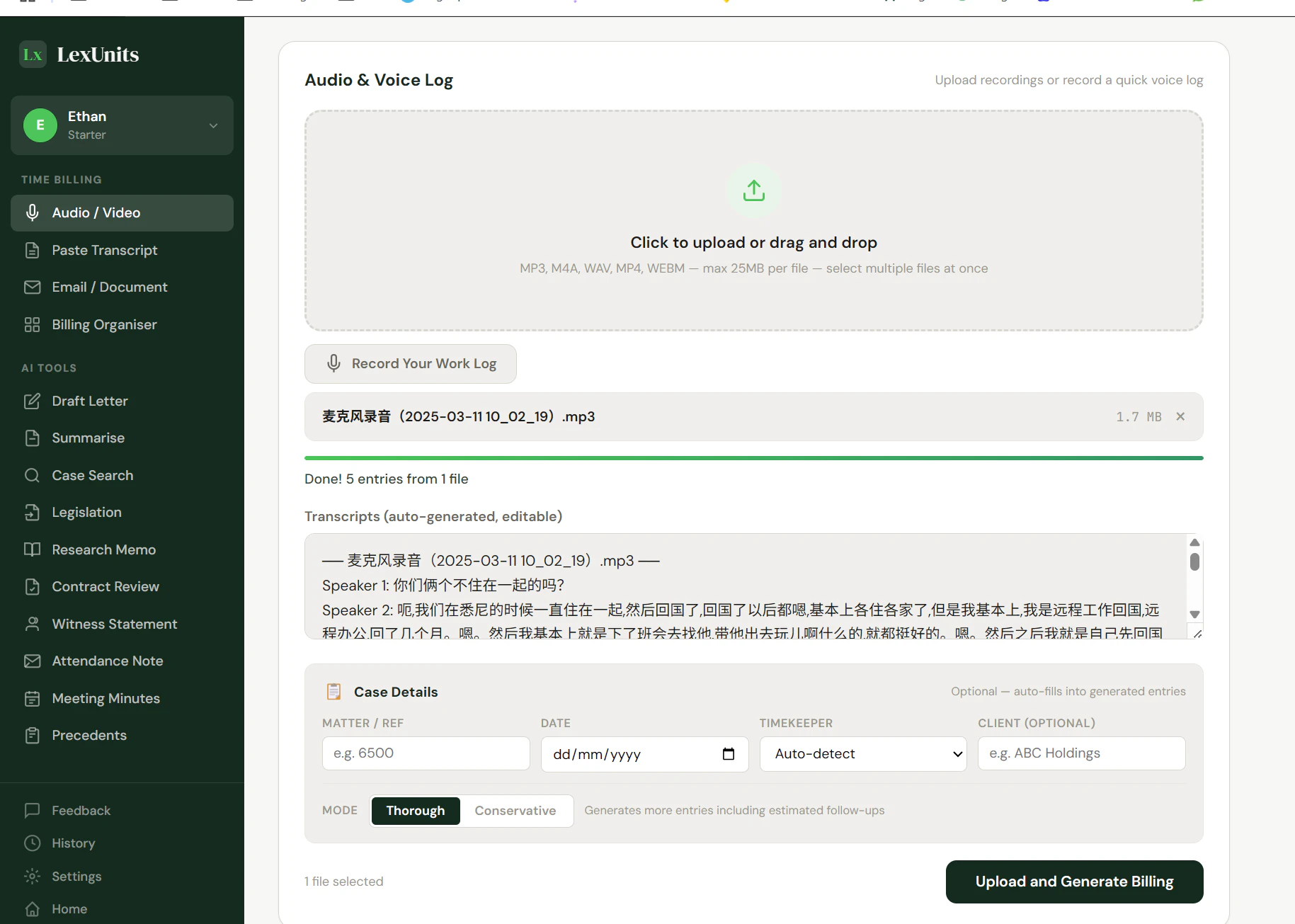
Task: Click the Billing Organiser grid icon
Action: coord(32,324)
